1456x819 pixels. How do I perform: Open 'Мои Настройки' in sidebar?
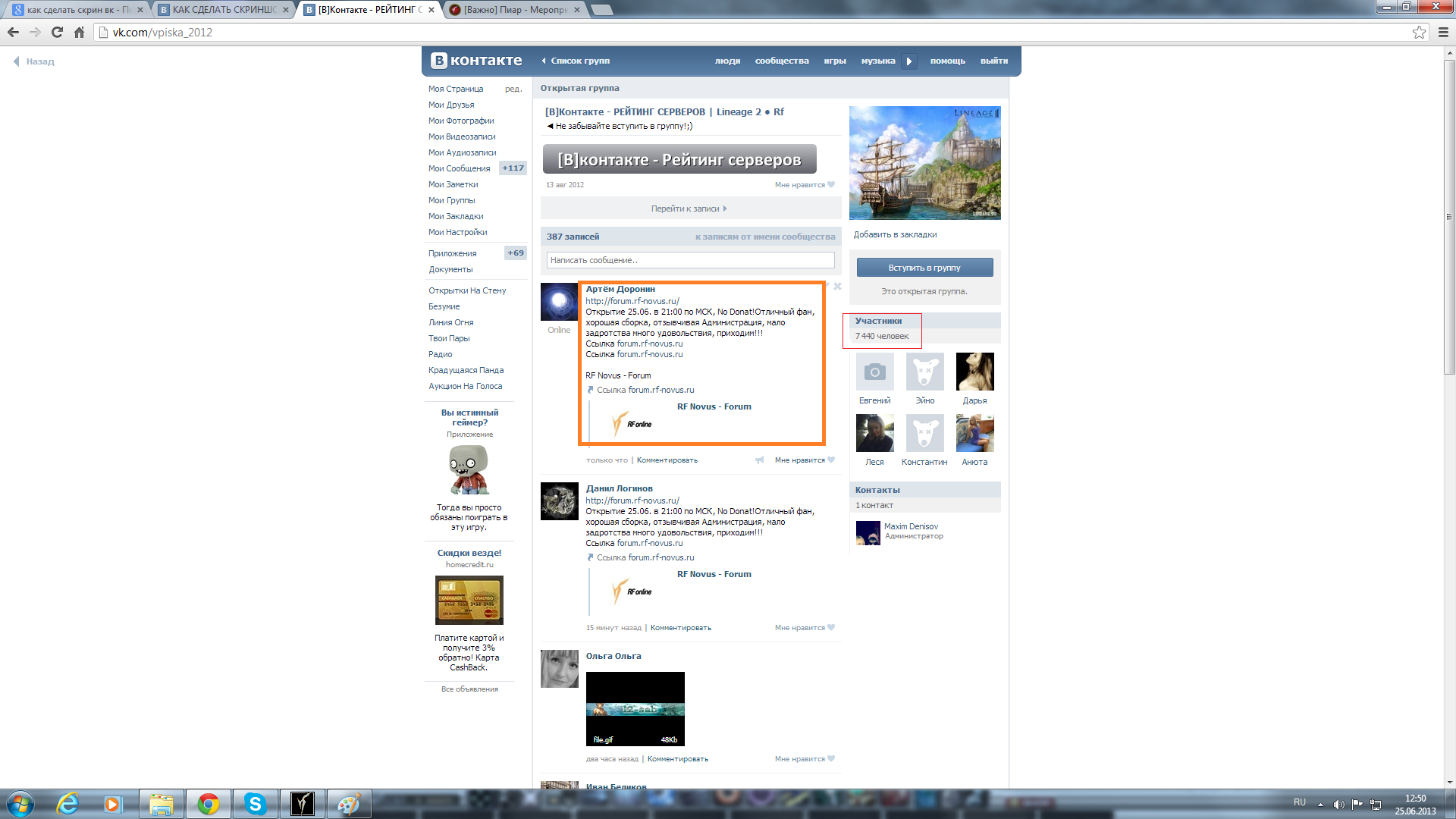[458, 232]
